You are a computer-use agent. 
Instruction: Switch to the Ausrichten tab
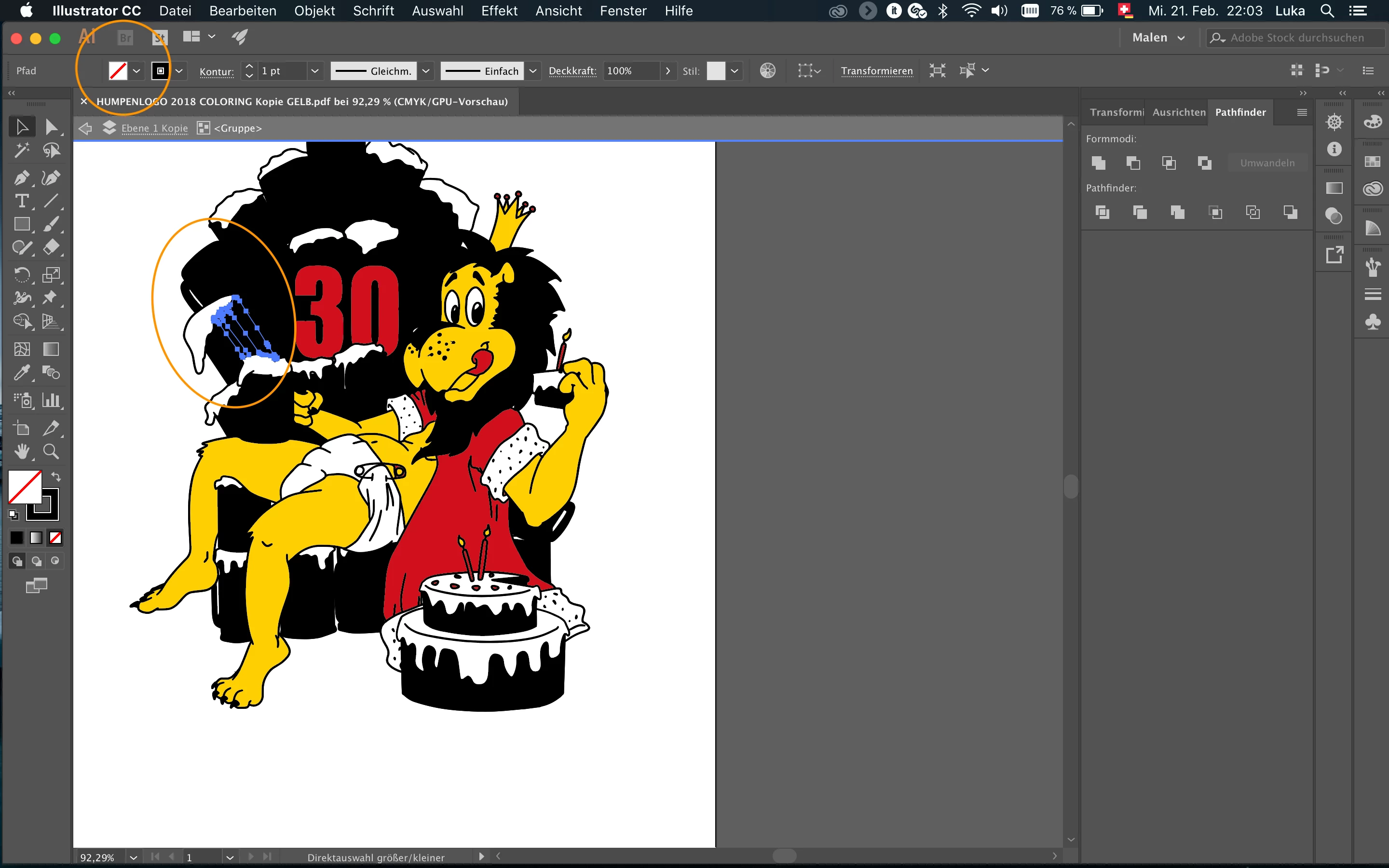point(1178,112)
